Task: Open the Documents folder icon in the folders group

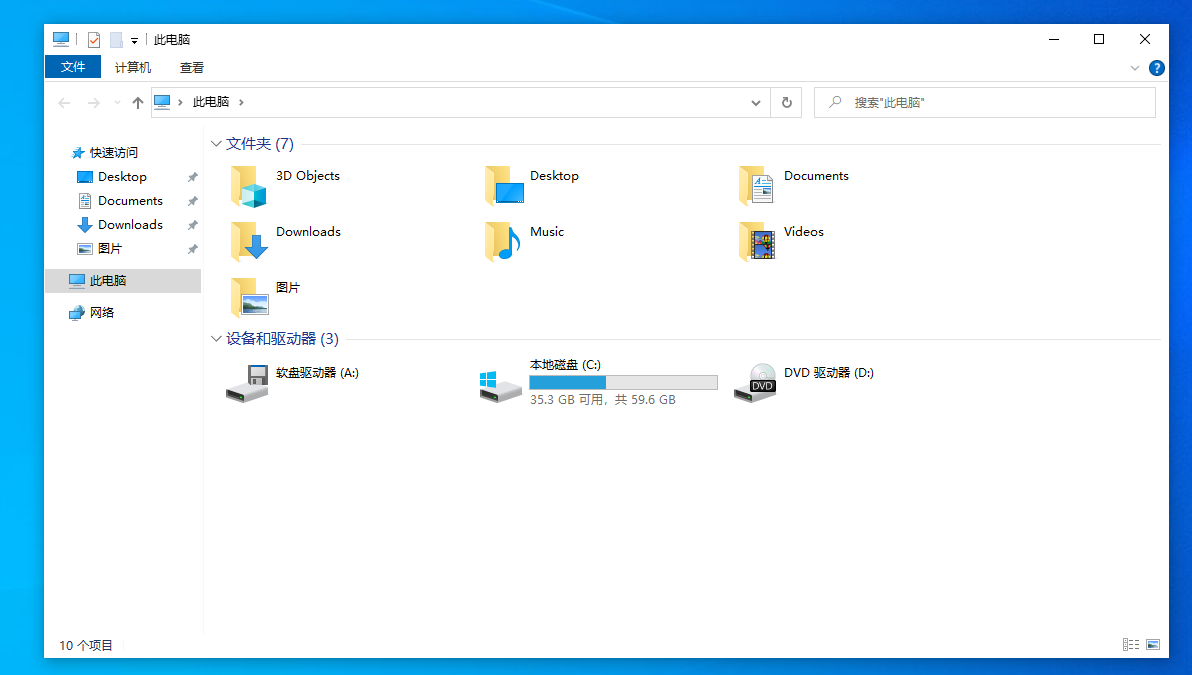Action: 757,186
